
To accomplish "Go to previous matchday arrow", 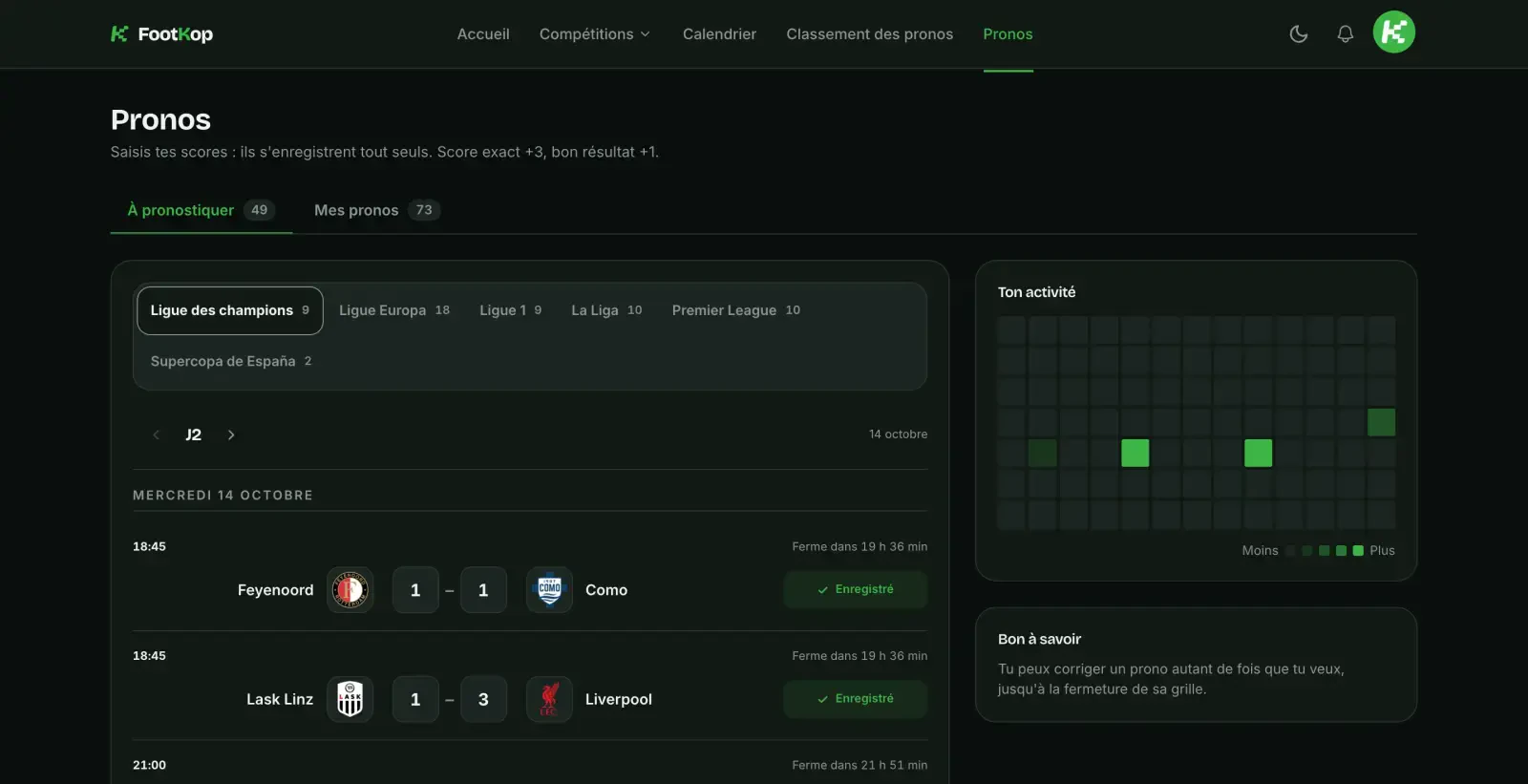I will pos(156,434).
